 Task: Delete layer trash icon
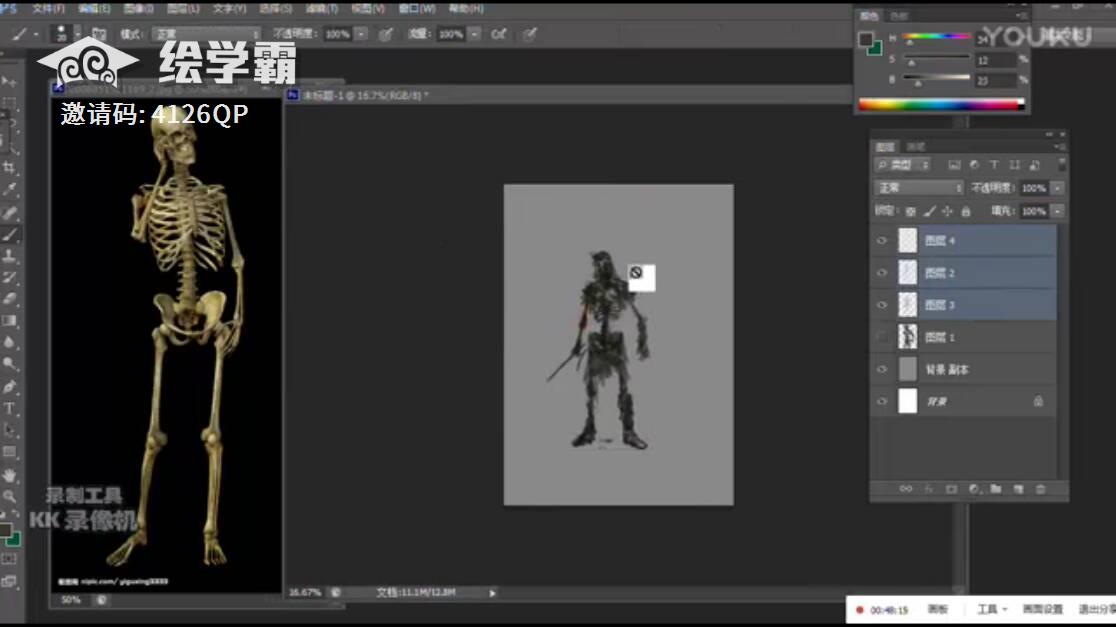click(x=1041, y=489)
